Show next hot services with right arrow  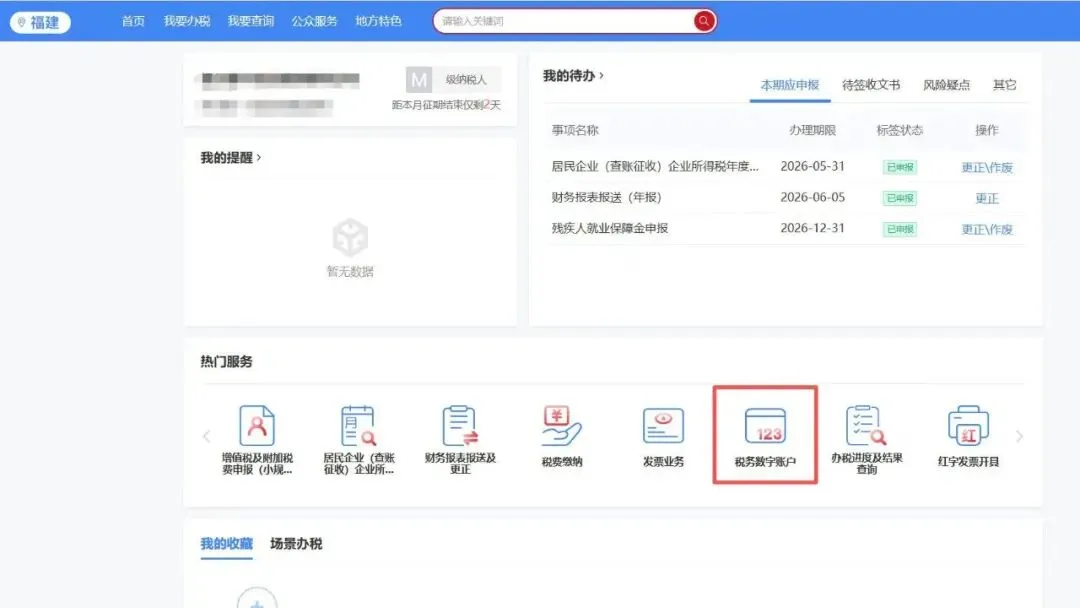[x=1019, y=436]
